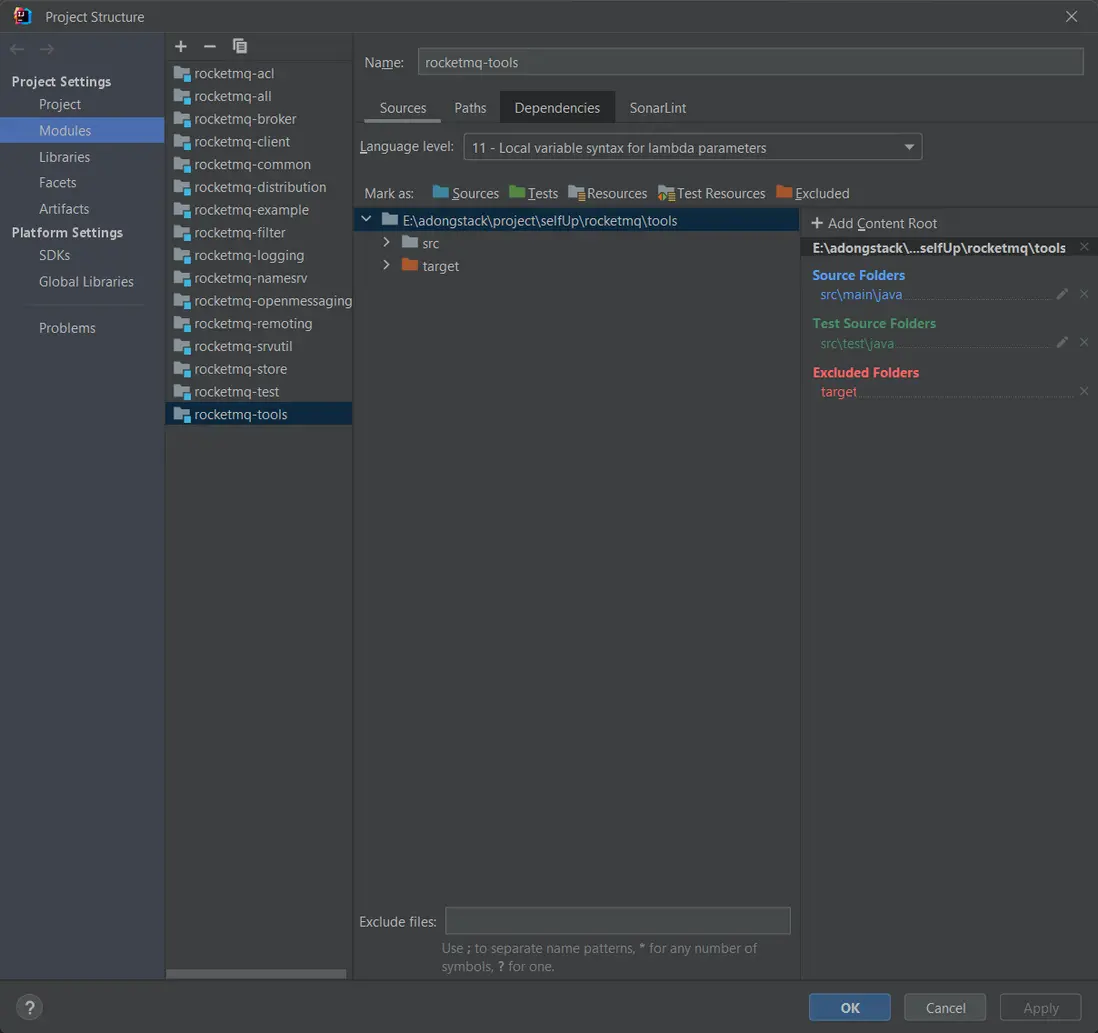Screen dimensions: 1098x1033
Task: Expand the src folder node
Action: (387, 243)
